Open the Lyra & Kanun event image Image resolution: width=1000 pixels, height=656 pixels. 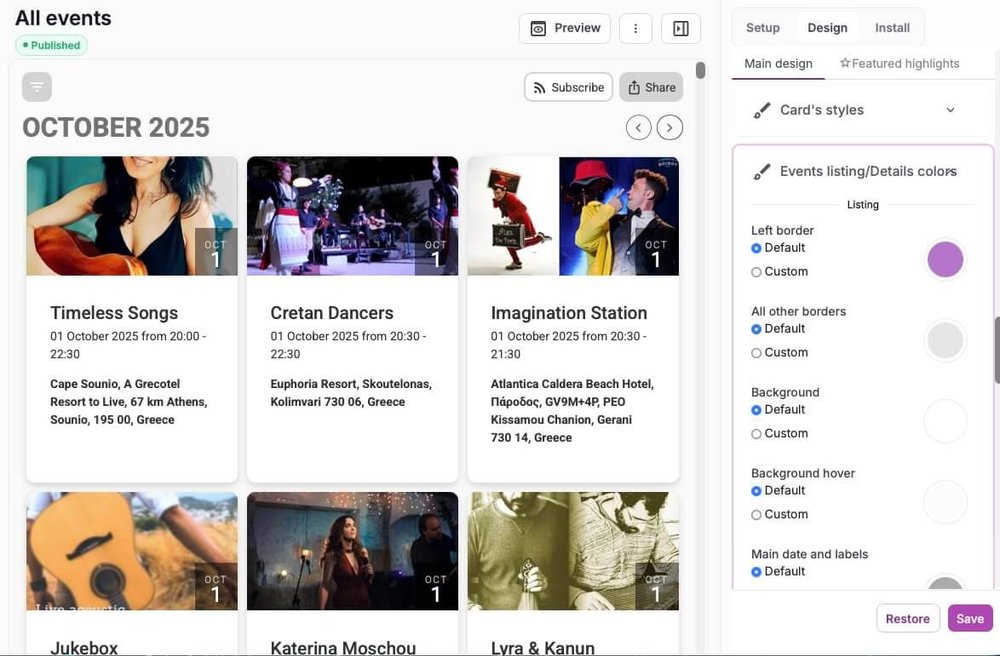tap(573, 551)
